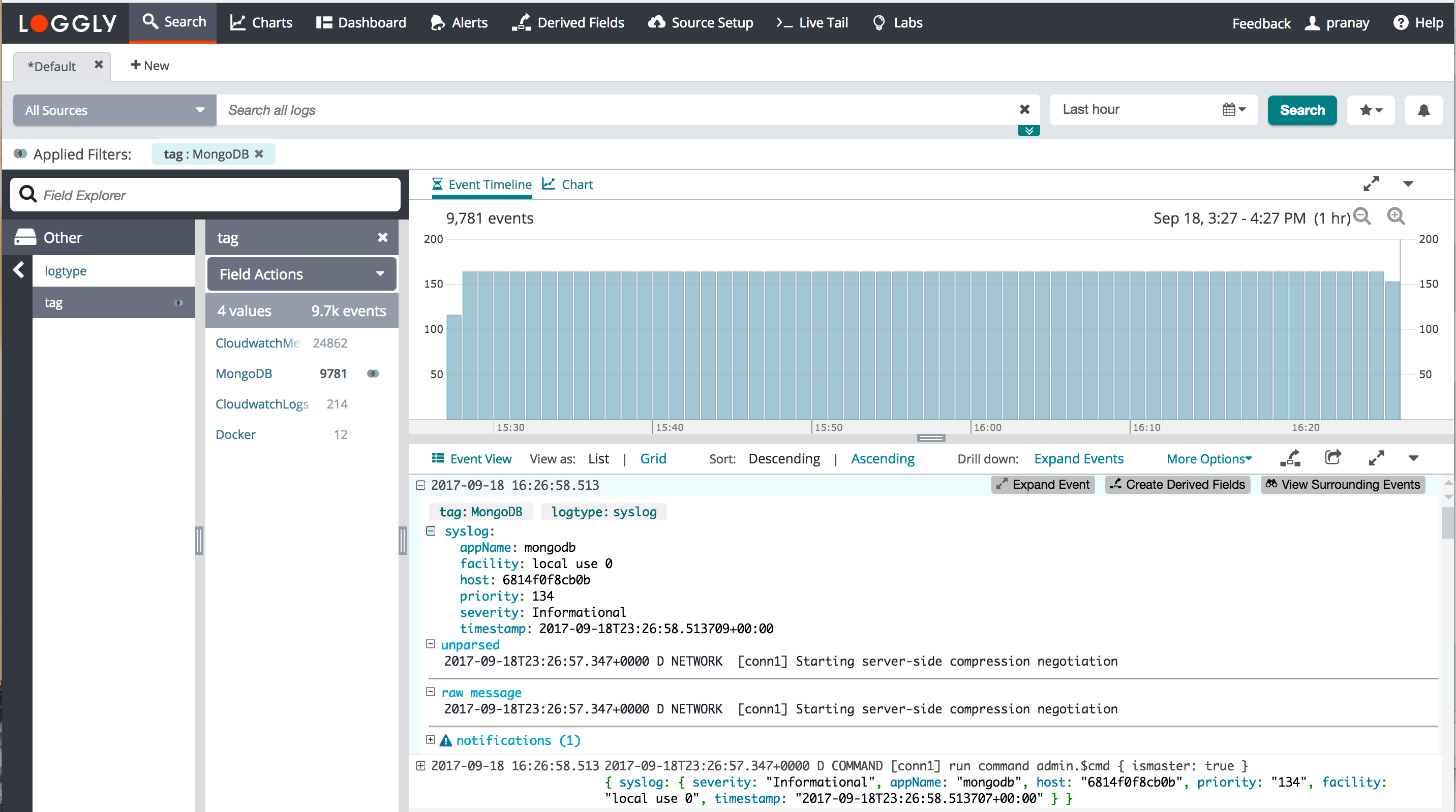Expand the timeline panel to fullscreen
This screenshot has height=812, width=1456.
pyautogui.click(x=1371, y=183)
